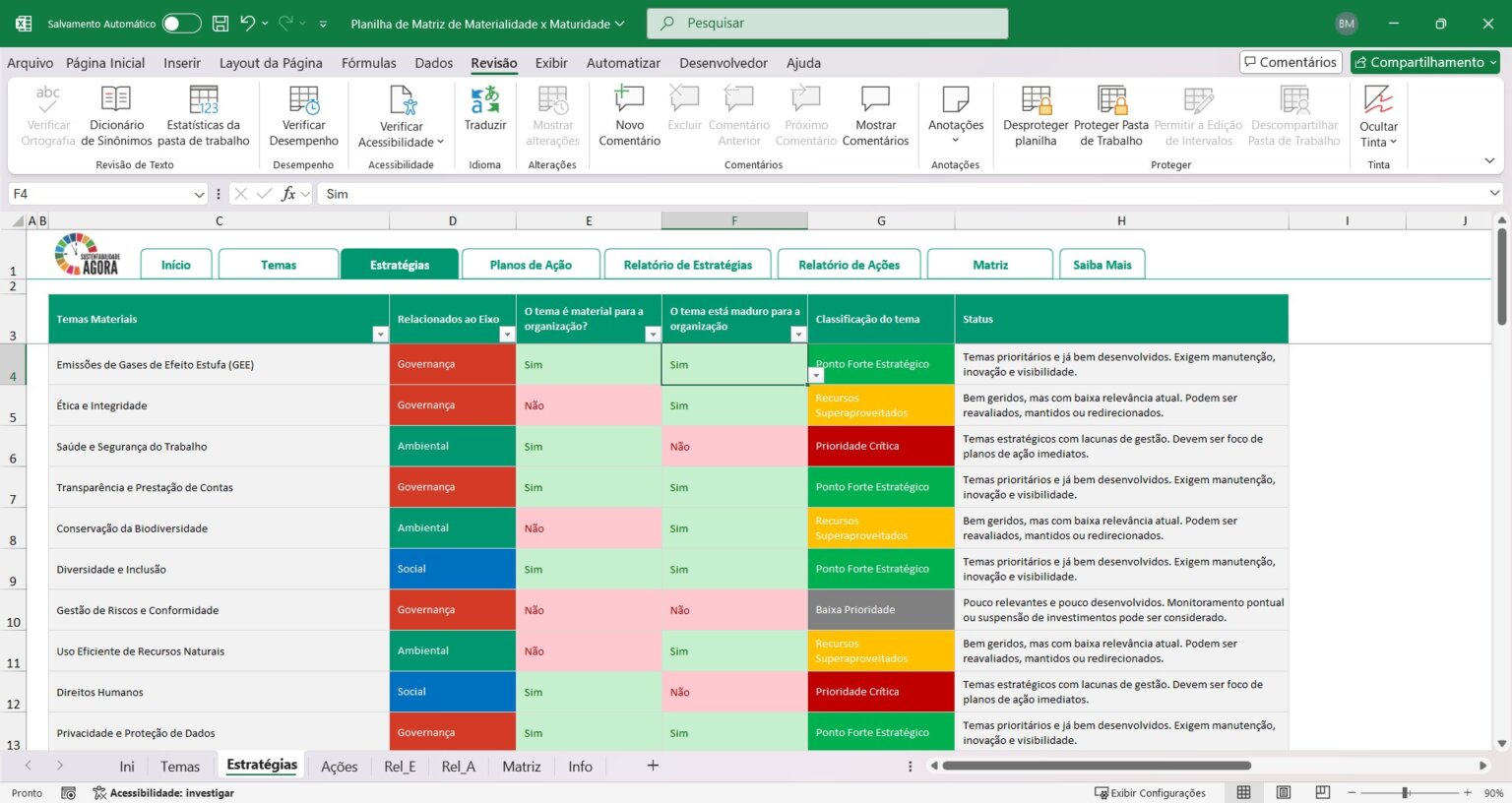Click Mostrar Comentários icon
This screenshot has height=803, width=1512.
coord(875,98)
